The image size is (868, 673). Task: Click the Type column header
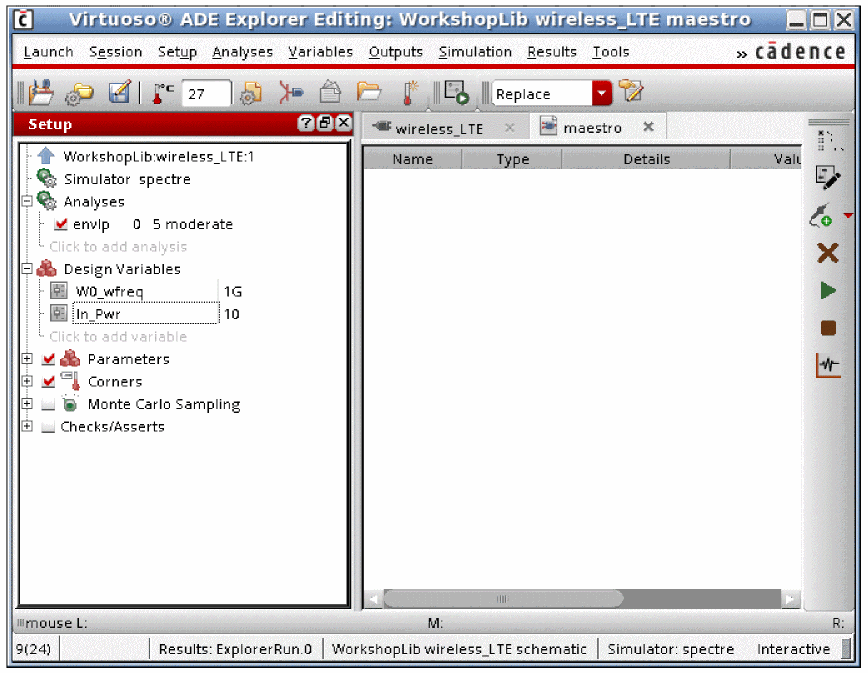pyautogui.click(x=512, y=159)
